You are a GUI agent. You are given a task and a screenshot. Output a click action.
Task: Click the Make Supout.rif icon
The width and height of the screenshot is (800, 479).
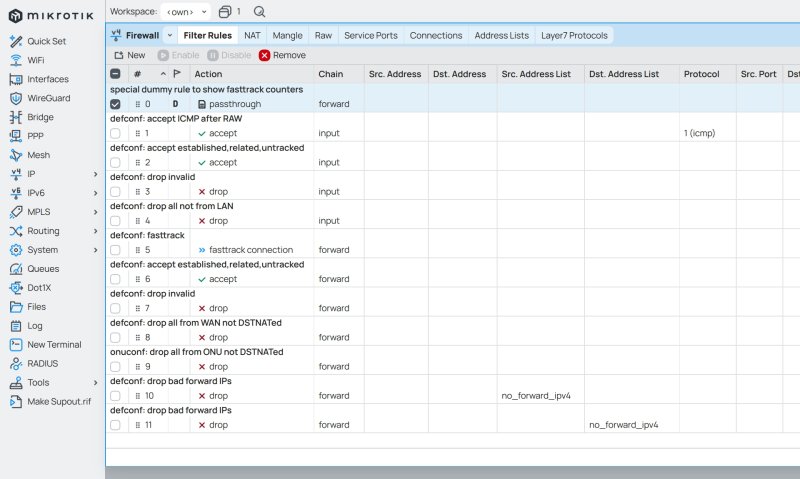tap(16, 401)
